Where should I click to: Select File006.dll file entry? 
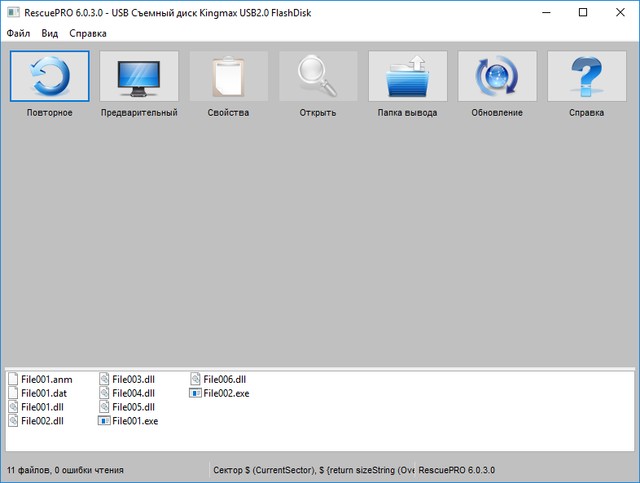[x=224, y=380]
